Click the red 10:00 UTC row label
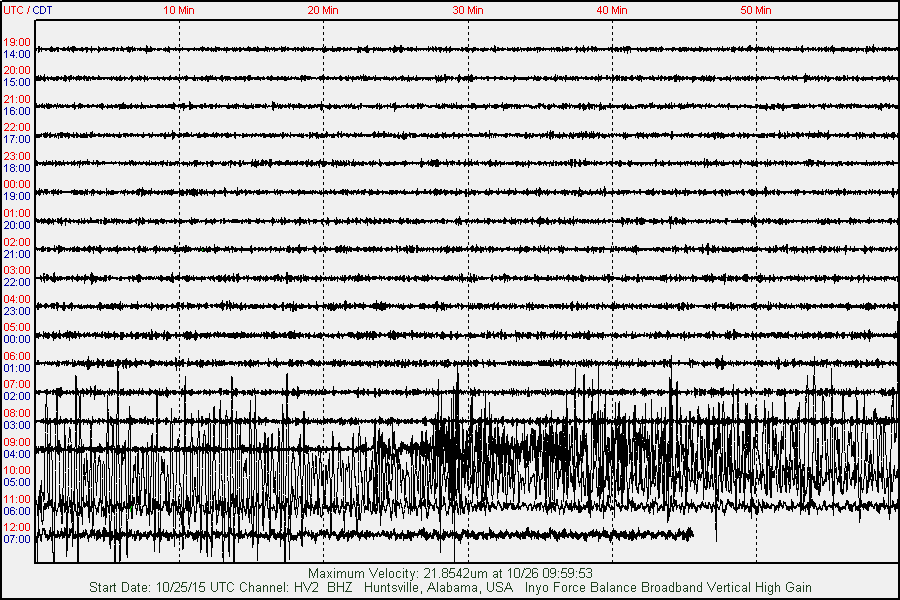 tap(17, 470)
